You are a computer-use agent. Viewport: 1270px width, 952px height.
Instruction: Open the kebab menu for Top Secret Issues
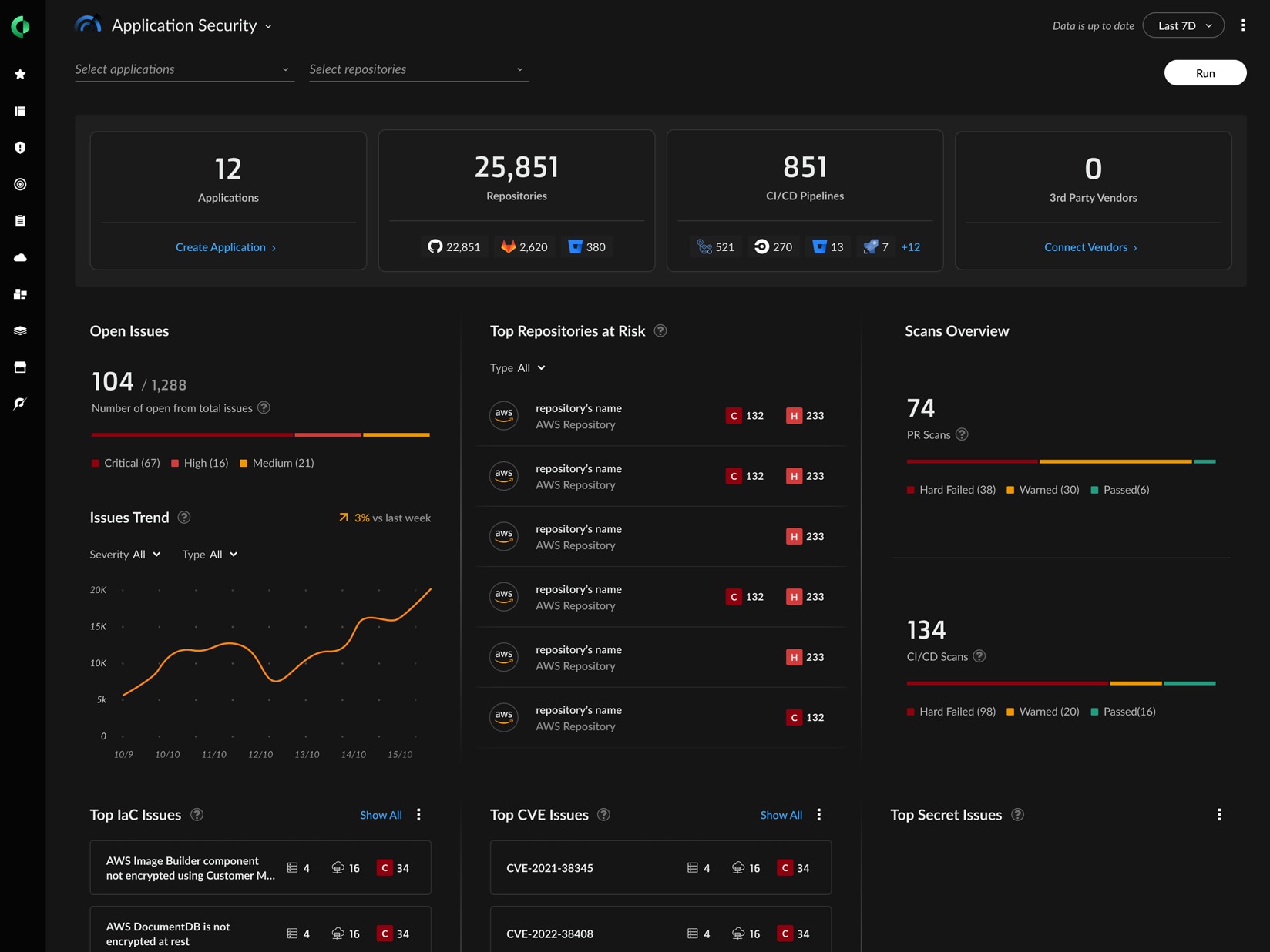1219,813
